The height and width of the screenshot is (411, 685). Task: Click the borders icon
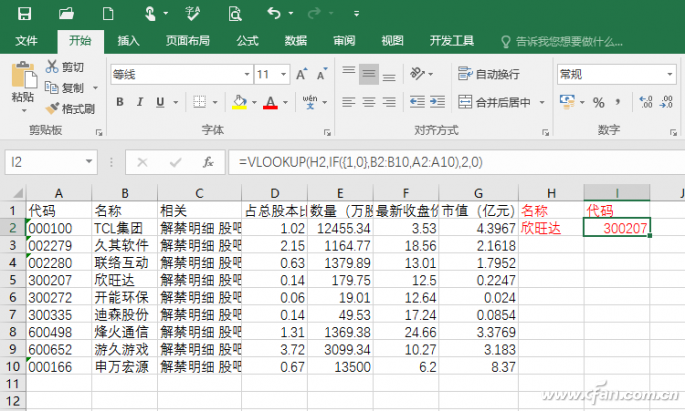[200, 102]
